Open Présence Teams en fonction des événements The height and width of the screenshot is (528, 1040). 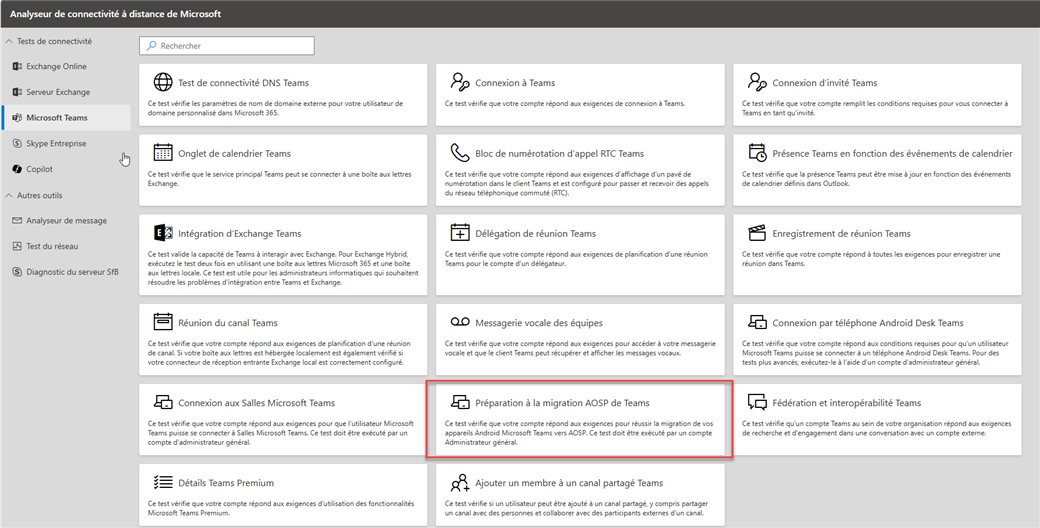pyautogui.click(x=878, y=170)
